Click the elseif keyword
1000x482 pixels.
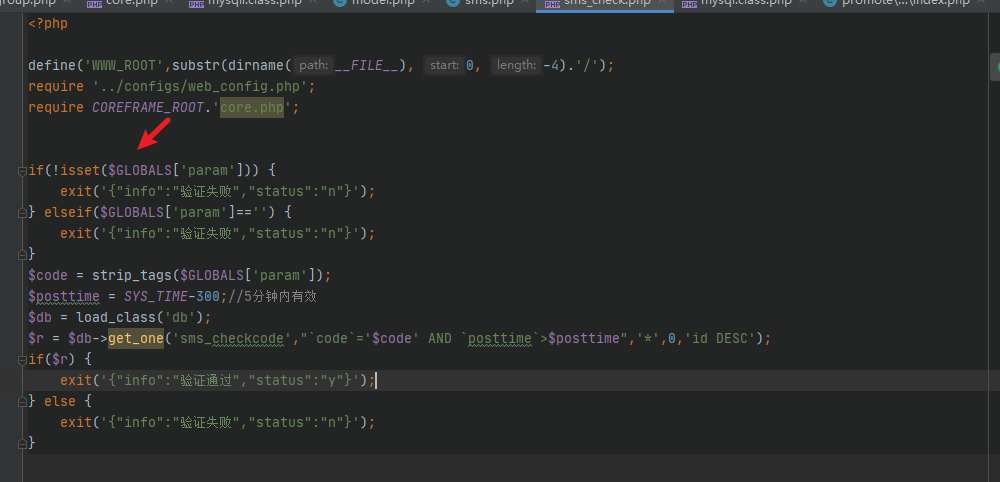[x=68, y=212]
